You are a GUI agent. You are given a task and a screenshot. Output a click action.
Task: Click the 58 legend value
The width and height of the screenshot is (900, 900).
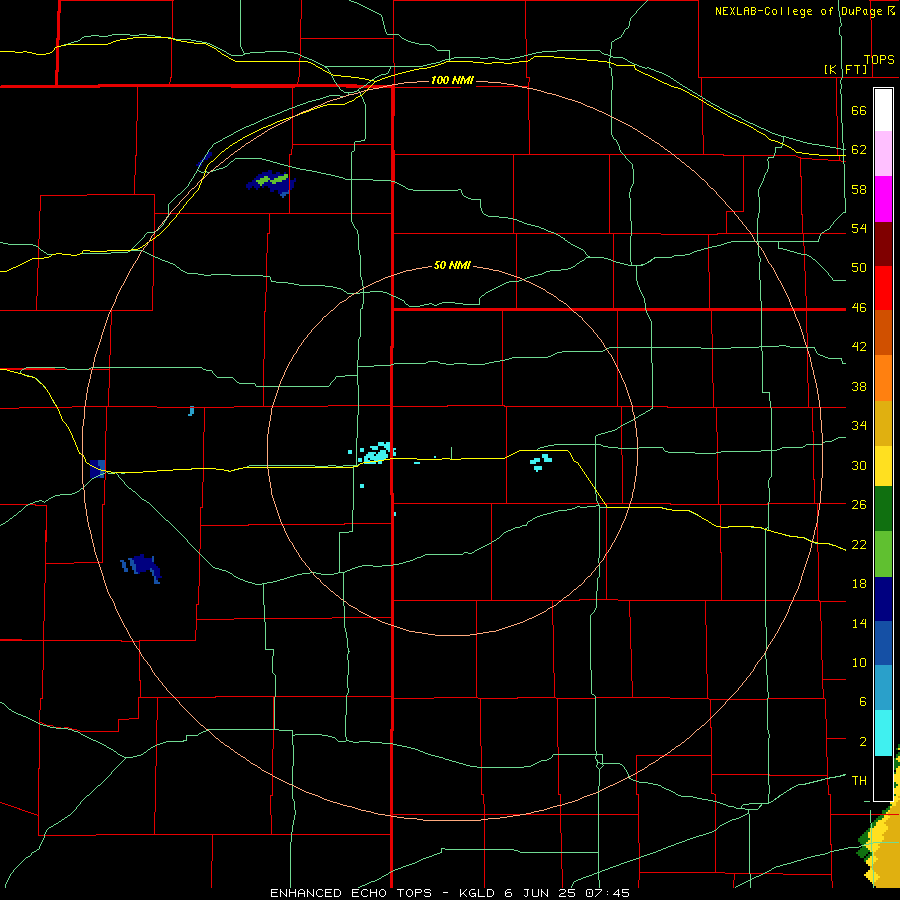pyautogui.click(x=859, y=189)
